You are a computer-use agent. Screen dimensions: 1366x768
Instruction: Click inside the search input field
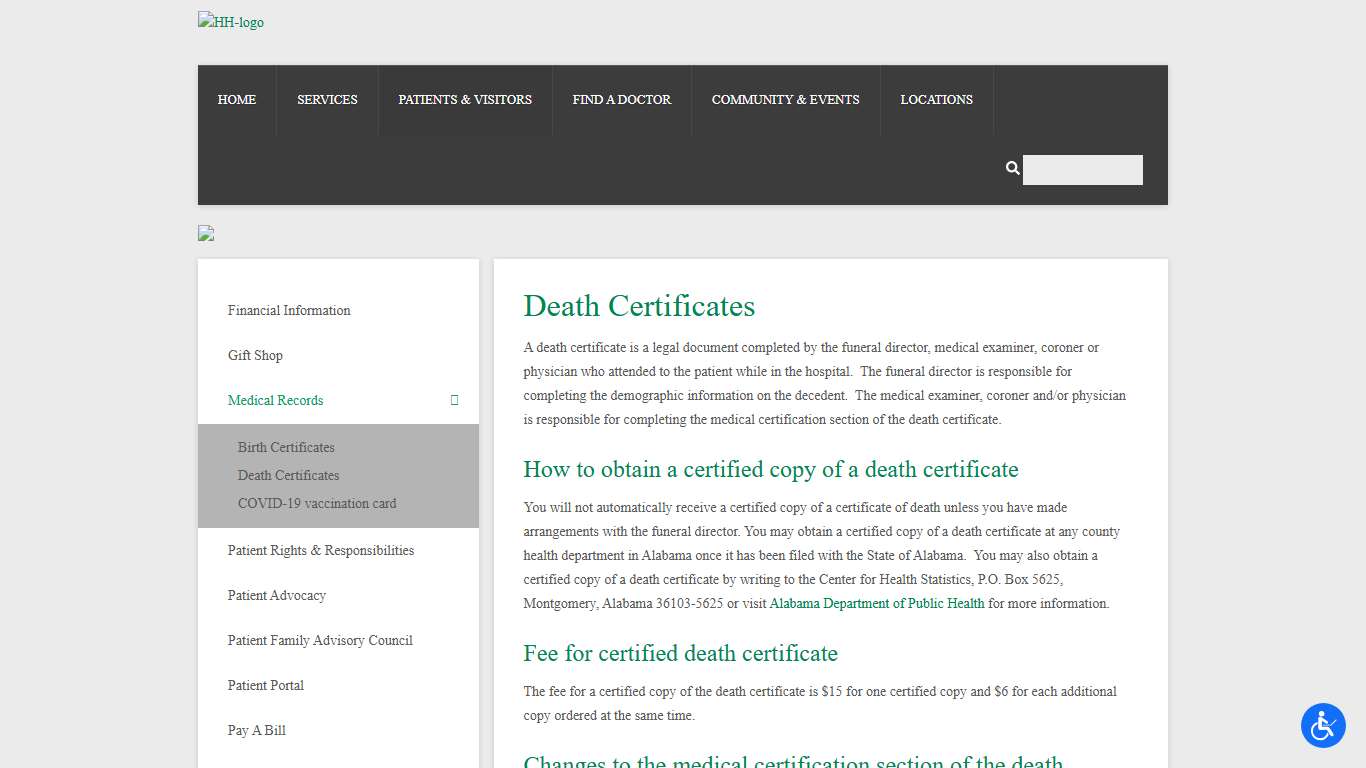1082,169
